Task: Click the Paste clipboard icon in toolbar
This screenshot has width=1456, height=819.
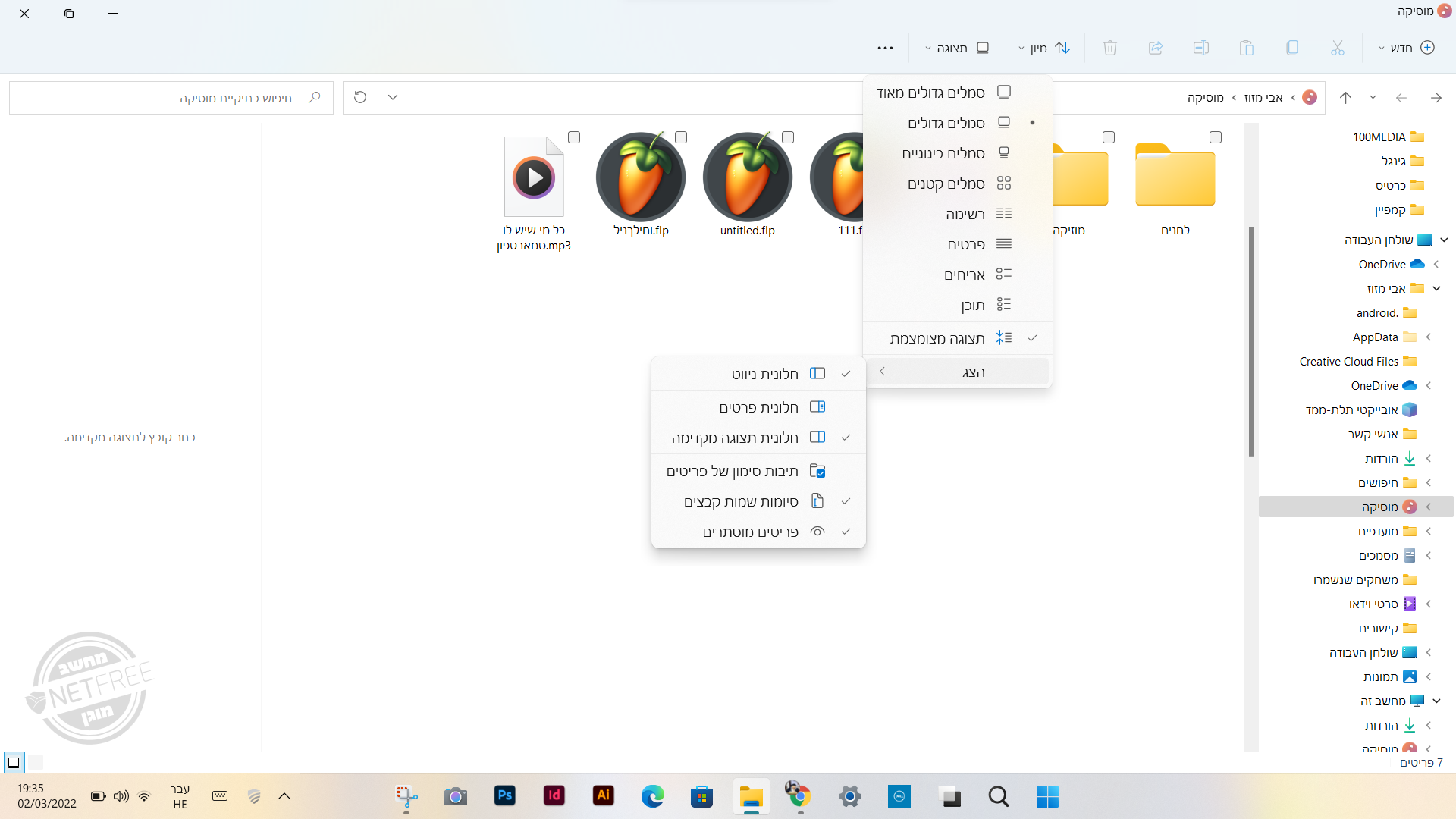Action: (x=1247, y=48)
